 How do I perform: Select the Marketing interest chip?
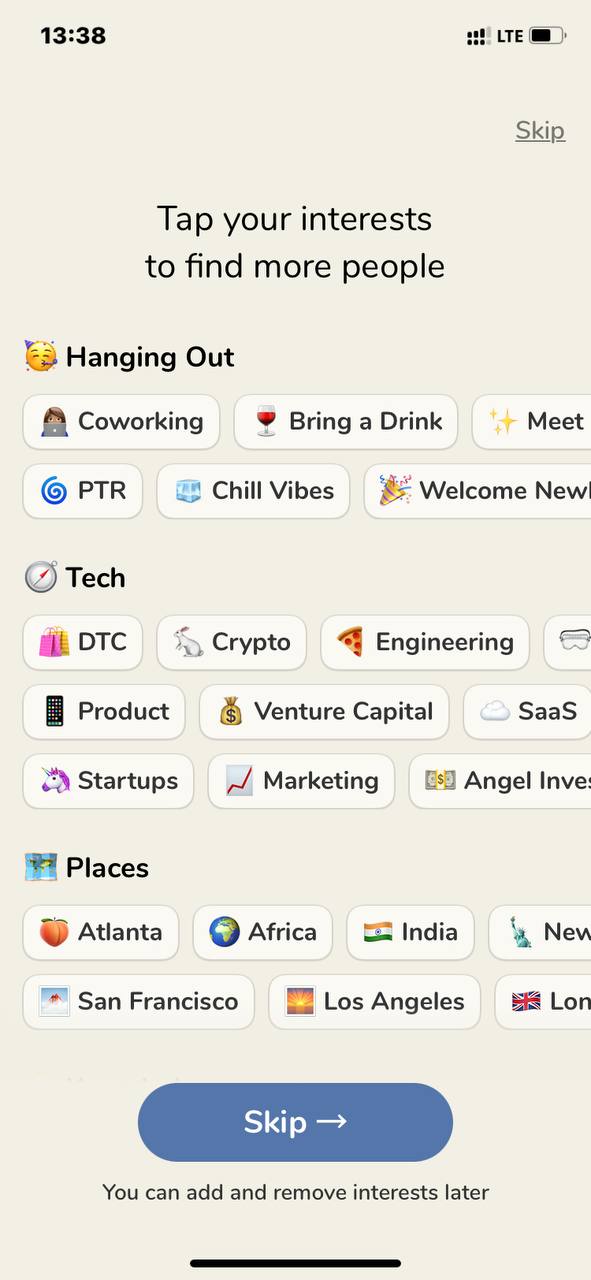pyautogui.click(x=301, y=781)
